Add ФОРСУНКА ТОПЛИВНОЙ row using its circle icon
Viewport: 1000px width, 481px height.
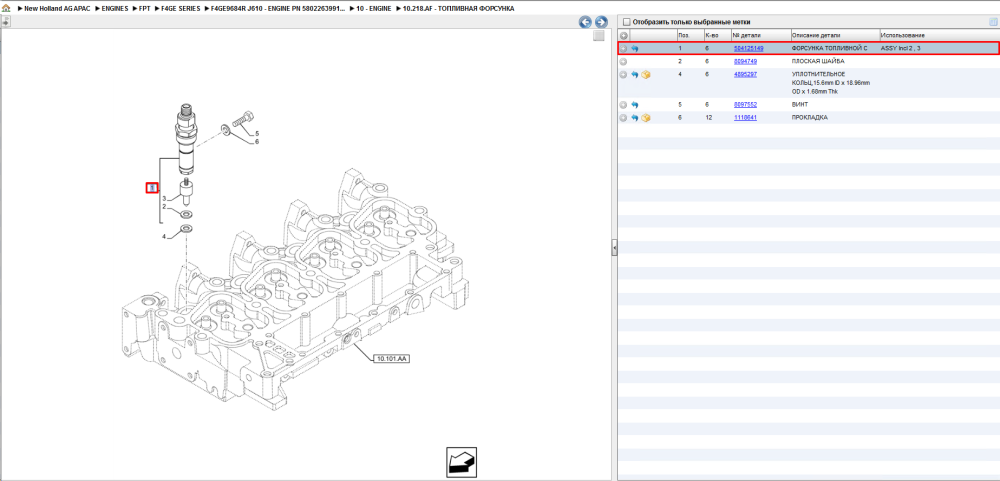[624, 48]
